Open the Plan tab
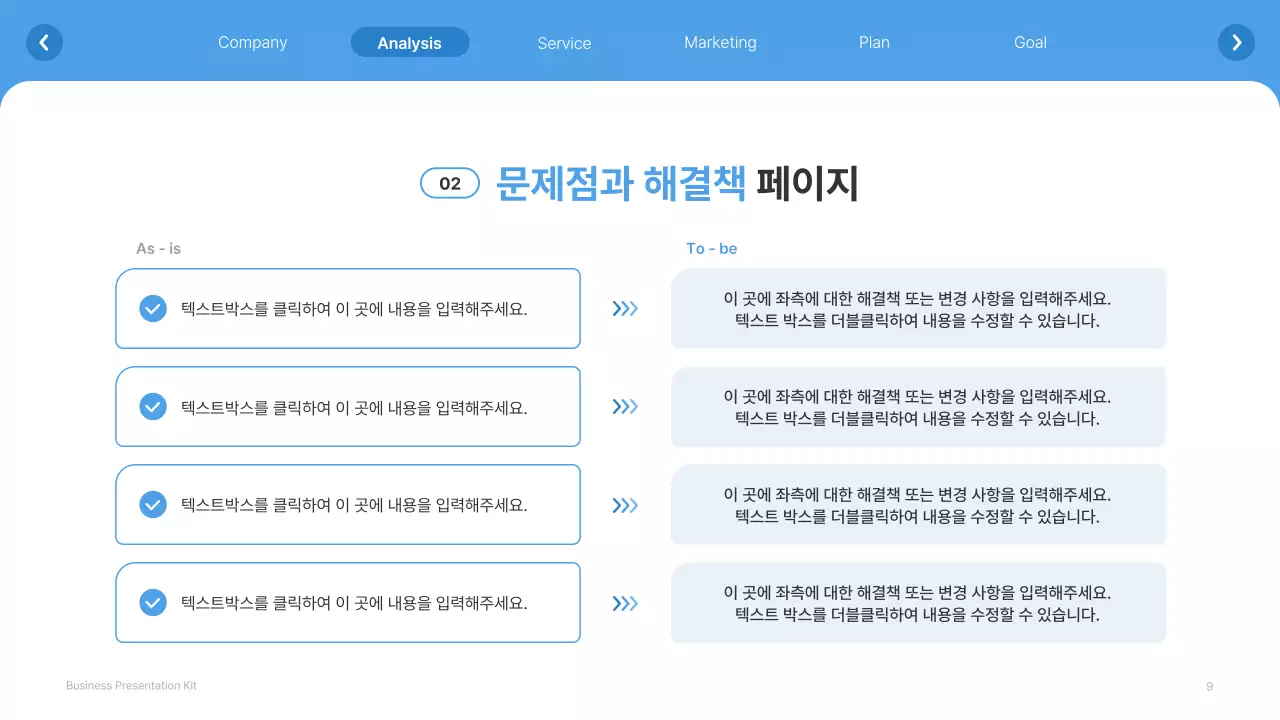Viewport: 1280px width, 720px height. pyautogui.click(x=874, y=42)
